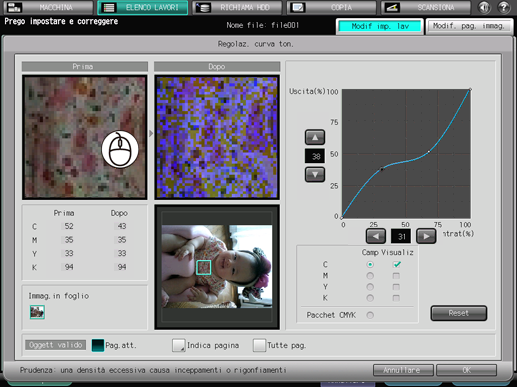Click the ELENCO LAVORI list icon
The height and width of the screenshot is (387, 517).
coord(109,8)
